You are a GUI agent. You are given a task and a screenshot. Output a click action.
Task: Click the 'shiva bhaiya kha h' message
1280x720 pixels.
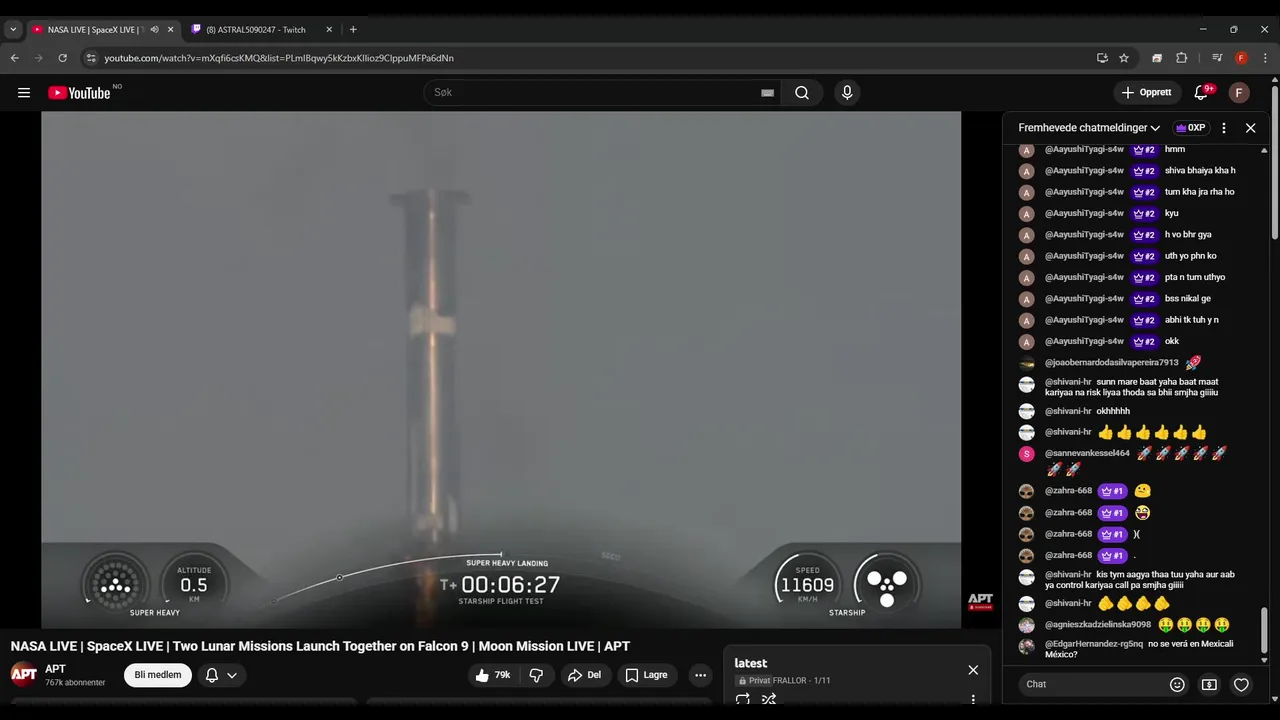[x=1200, y=171]
